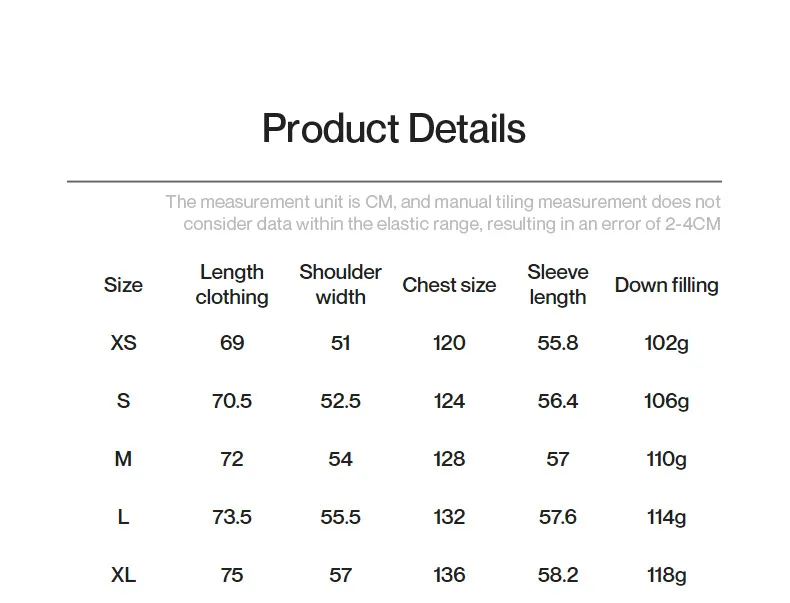Select the Shoulder width column header
Screen dimensions: 790x603
tap(340, 285)
